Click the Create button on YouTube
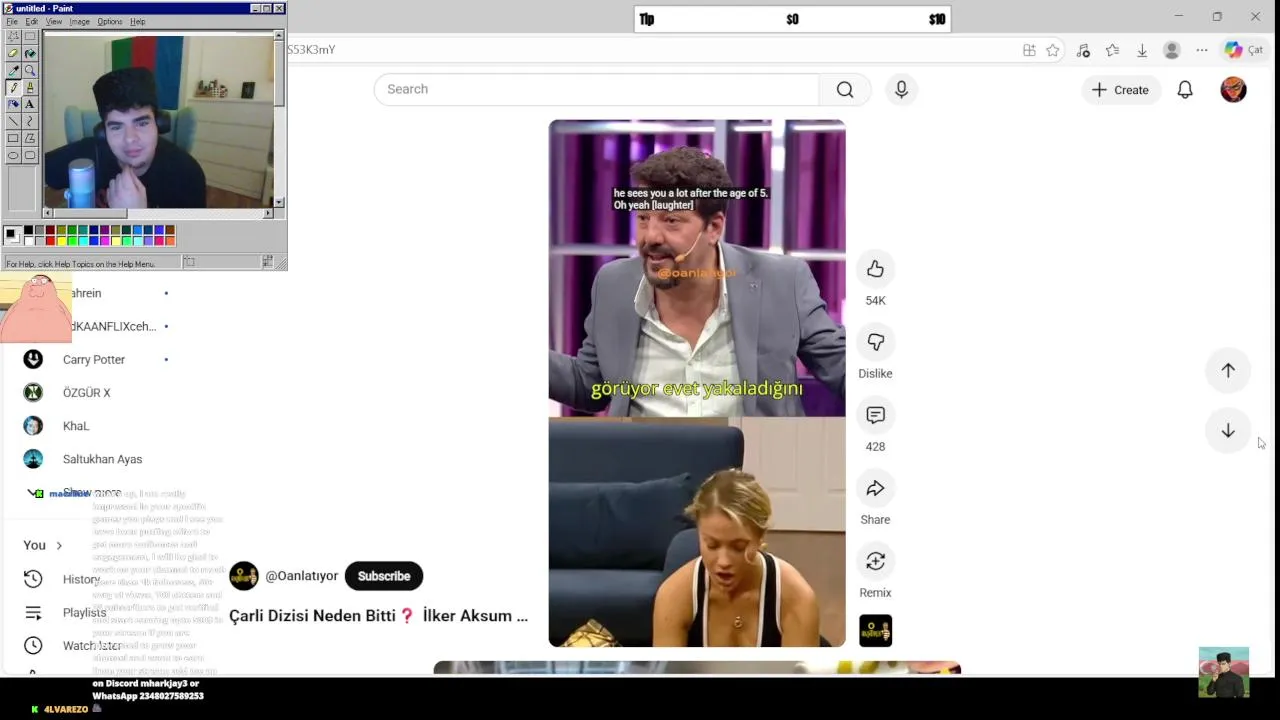The image size is (1280, 720). point(1121,90)
